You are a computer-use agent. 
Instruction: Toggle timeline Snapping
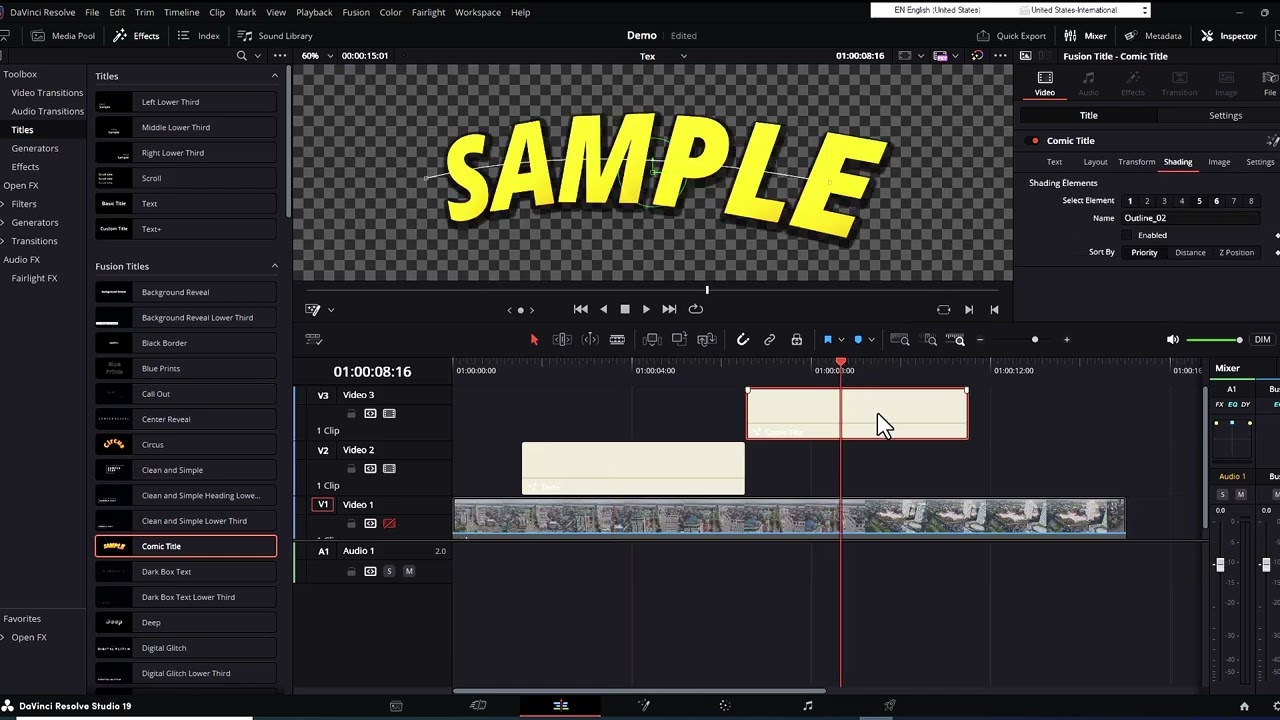pyautogui.click(x=743, y=340)
